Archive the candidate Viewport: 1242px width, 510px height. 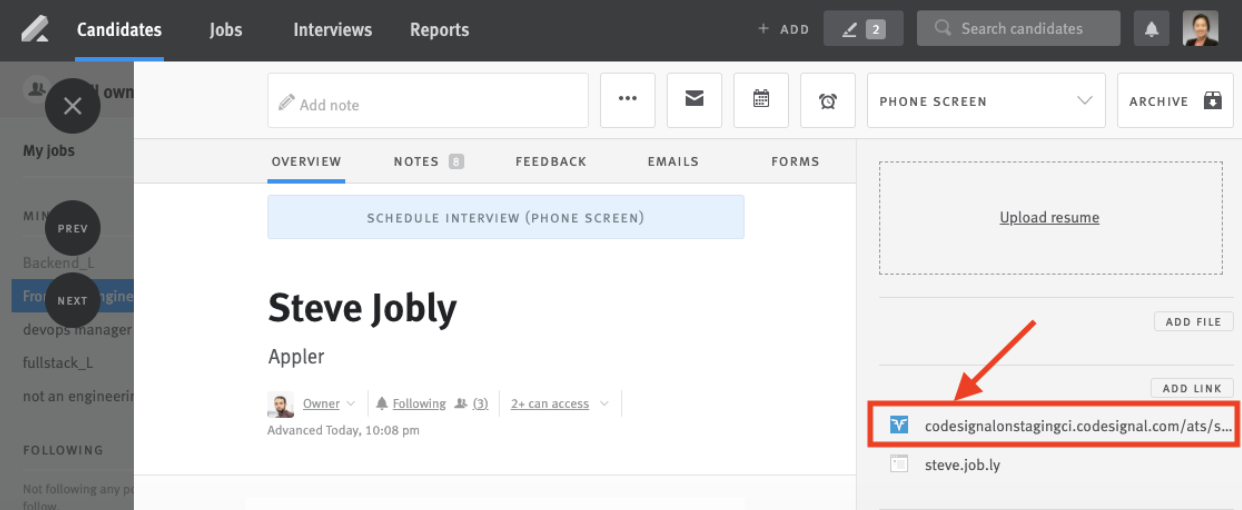pyautogui.click(x=1175, y=101)
